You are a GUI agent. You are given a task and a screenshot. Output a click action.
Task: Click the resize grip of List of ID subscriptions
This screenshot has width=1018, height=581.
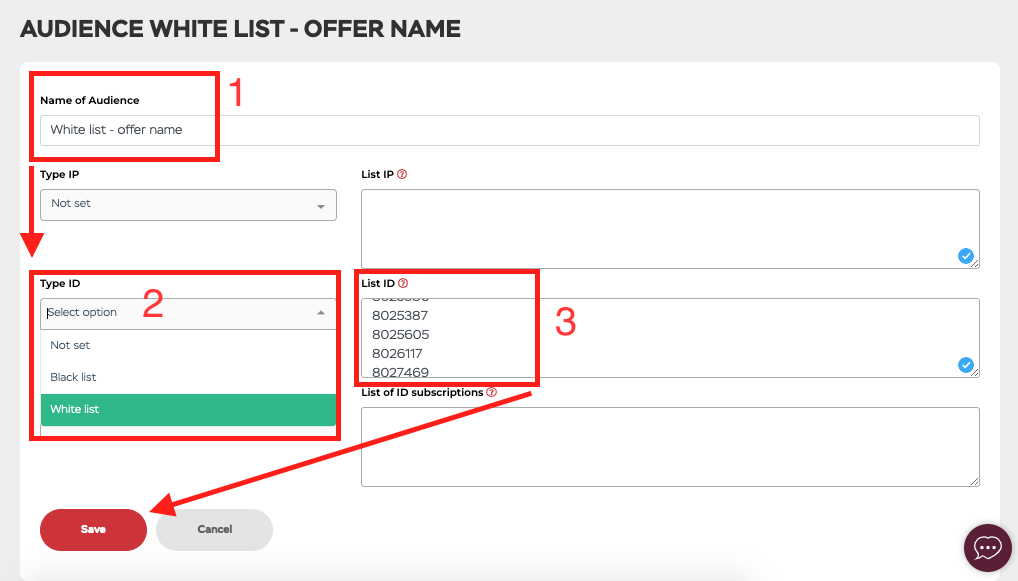coord(974,481)
